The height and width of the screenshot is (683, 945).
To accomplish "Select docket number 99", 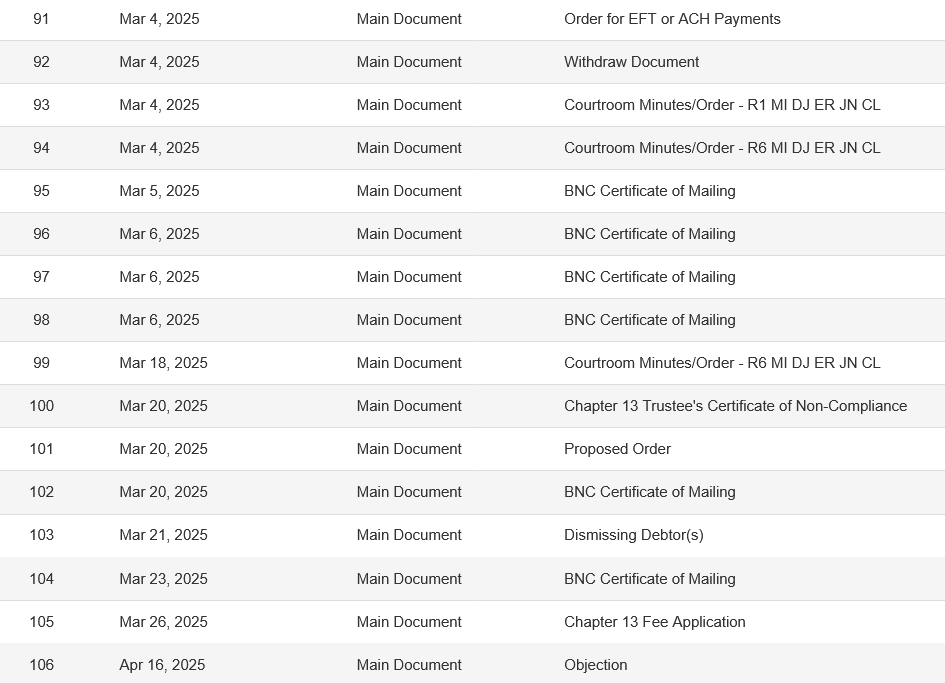I will click(x=42, y=363).
